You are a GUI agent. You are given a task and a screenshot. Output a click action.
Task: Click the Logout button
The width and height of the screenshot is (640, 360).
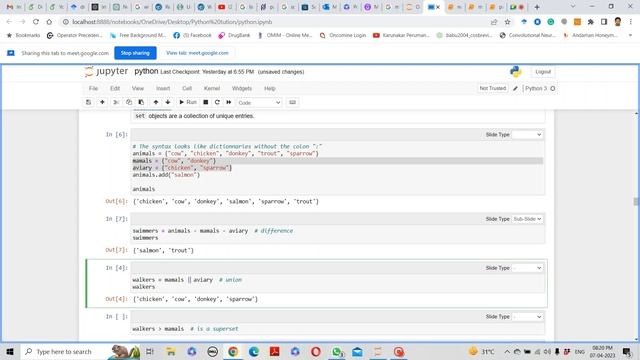coord(543,72)
